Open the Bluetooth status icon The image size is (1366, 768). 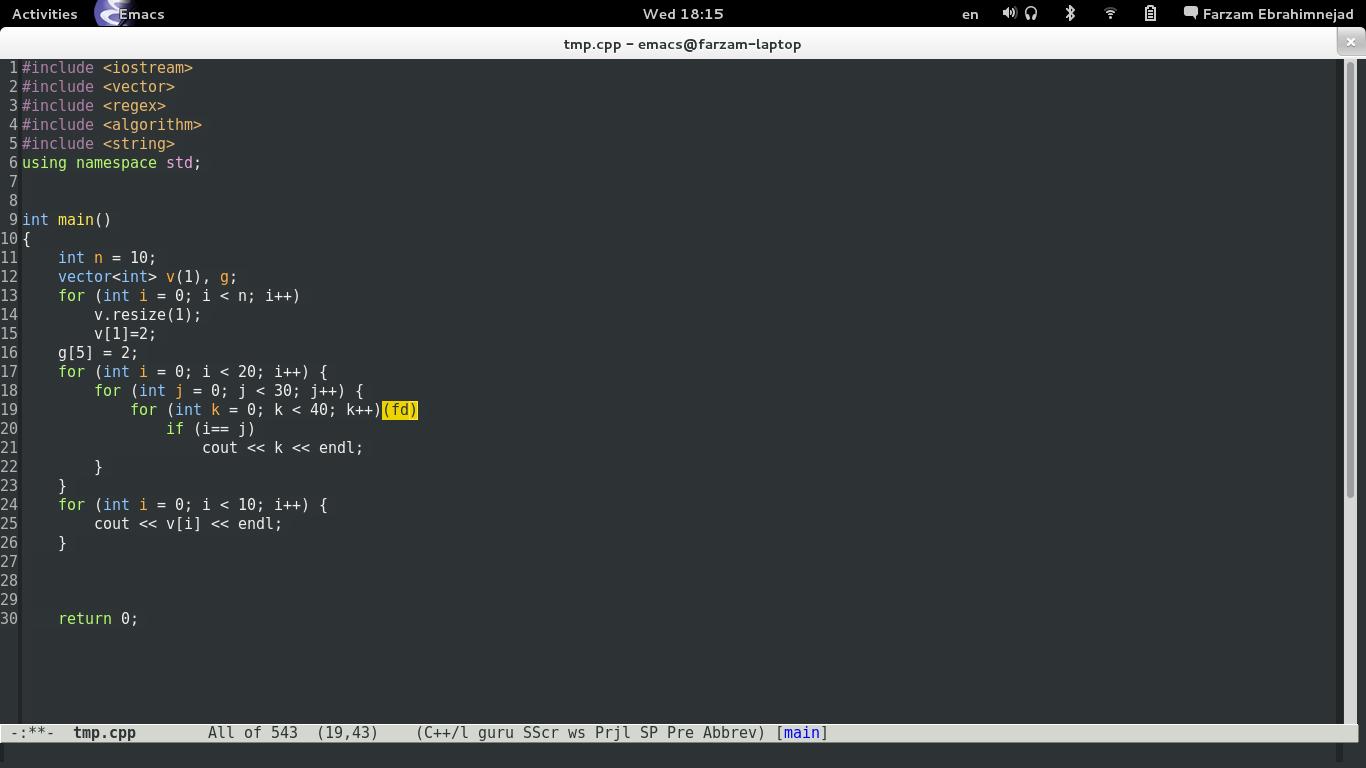1070,14
